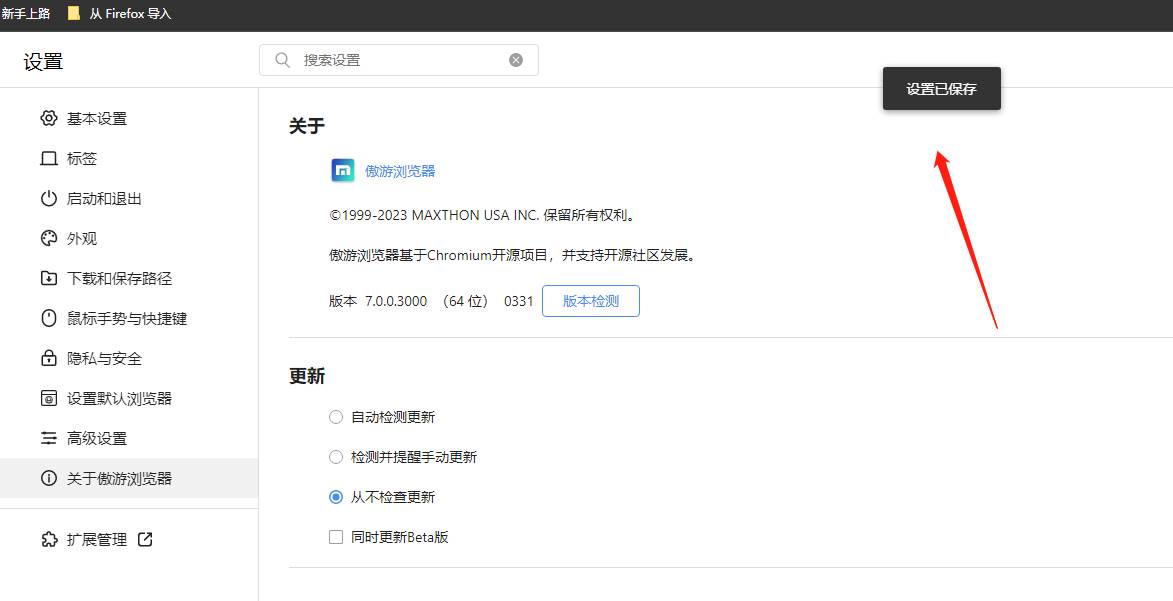The height and width of the screenshot is (601, 1173).
Task: Click the mouse icon for 鼠标手势与快捷键
Action: pyautogui.click(x=49, y=318)
